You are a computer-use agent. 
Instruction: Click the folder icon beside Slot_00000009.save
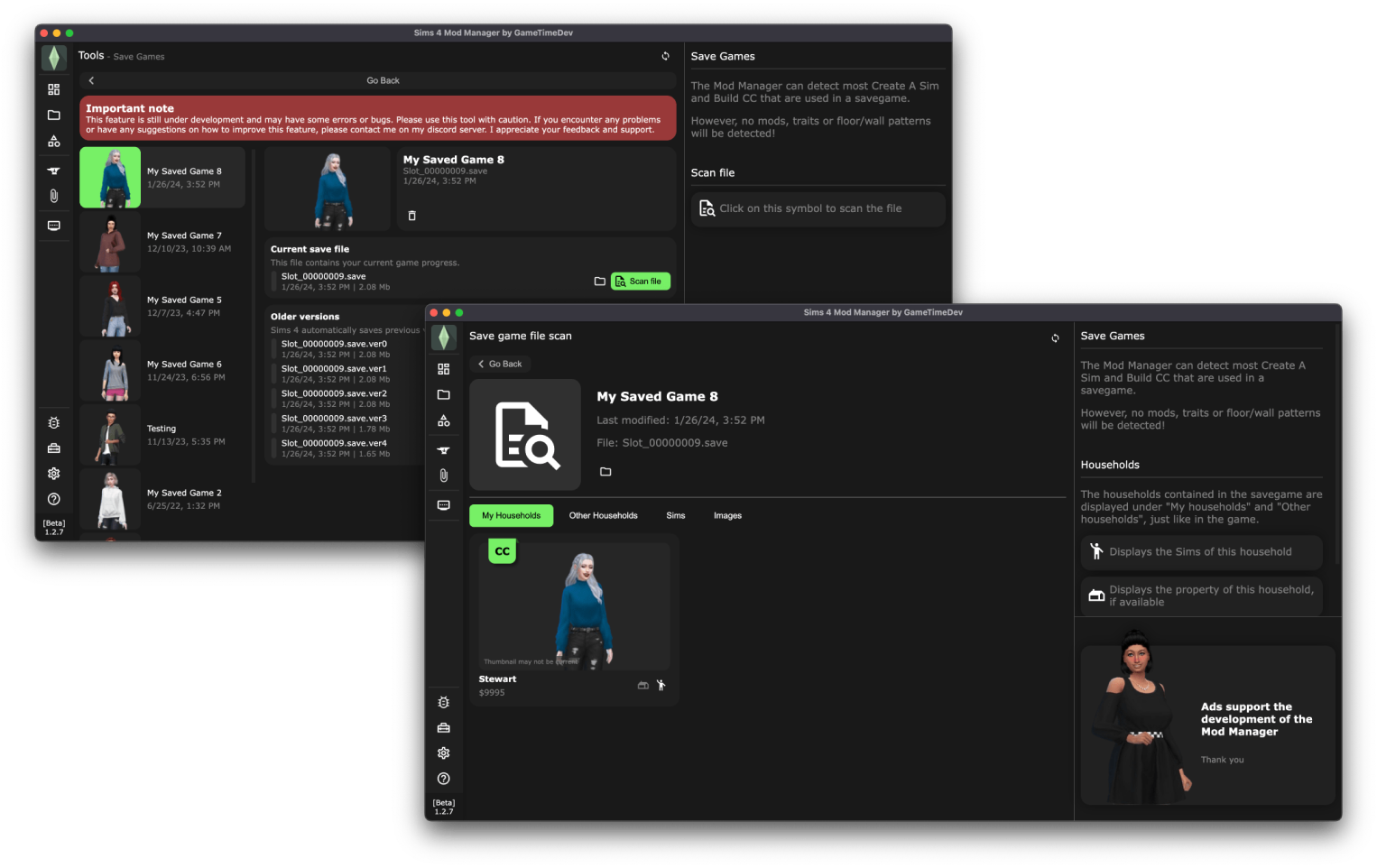(x=600, y=281)
